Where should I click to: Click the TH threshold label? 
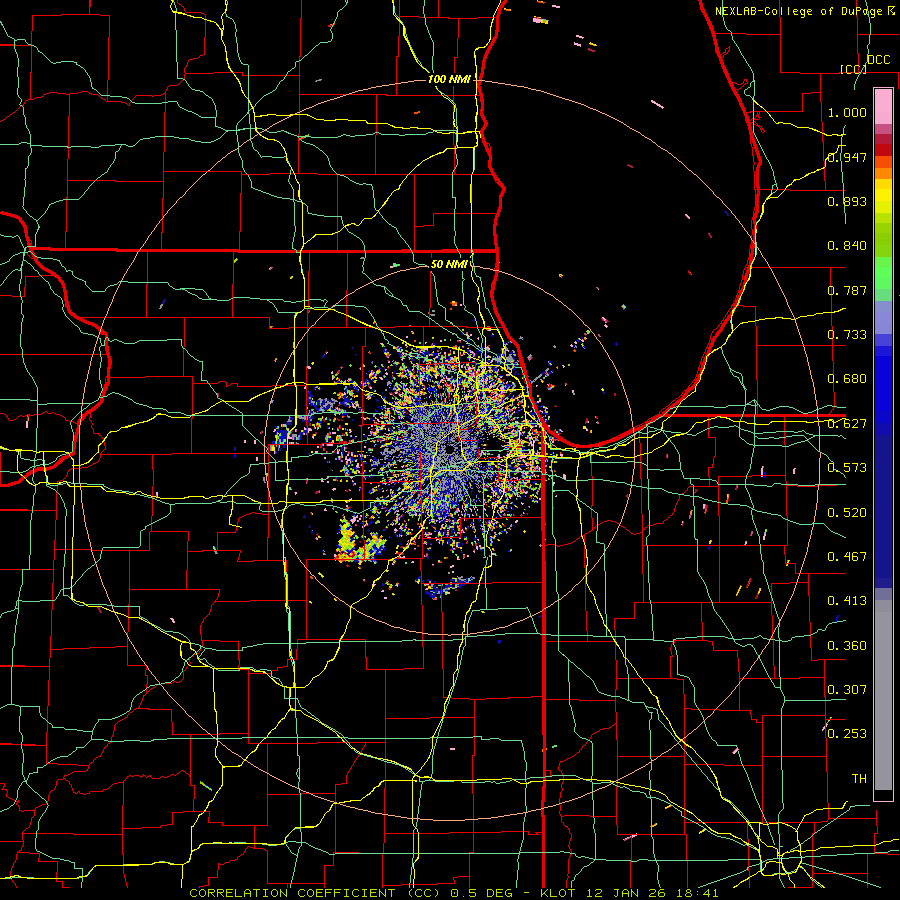tap(859, 779)
